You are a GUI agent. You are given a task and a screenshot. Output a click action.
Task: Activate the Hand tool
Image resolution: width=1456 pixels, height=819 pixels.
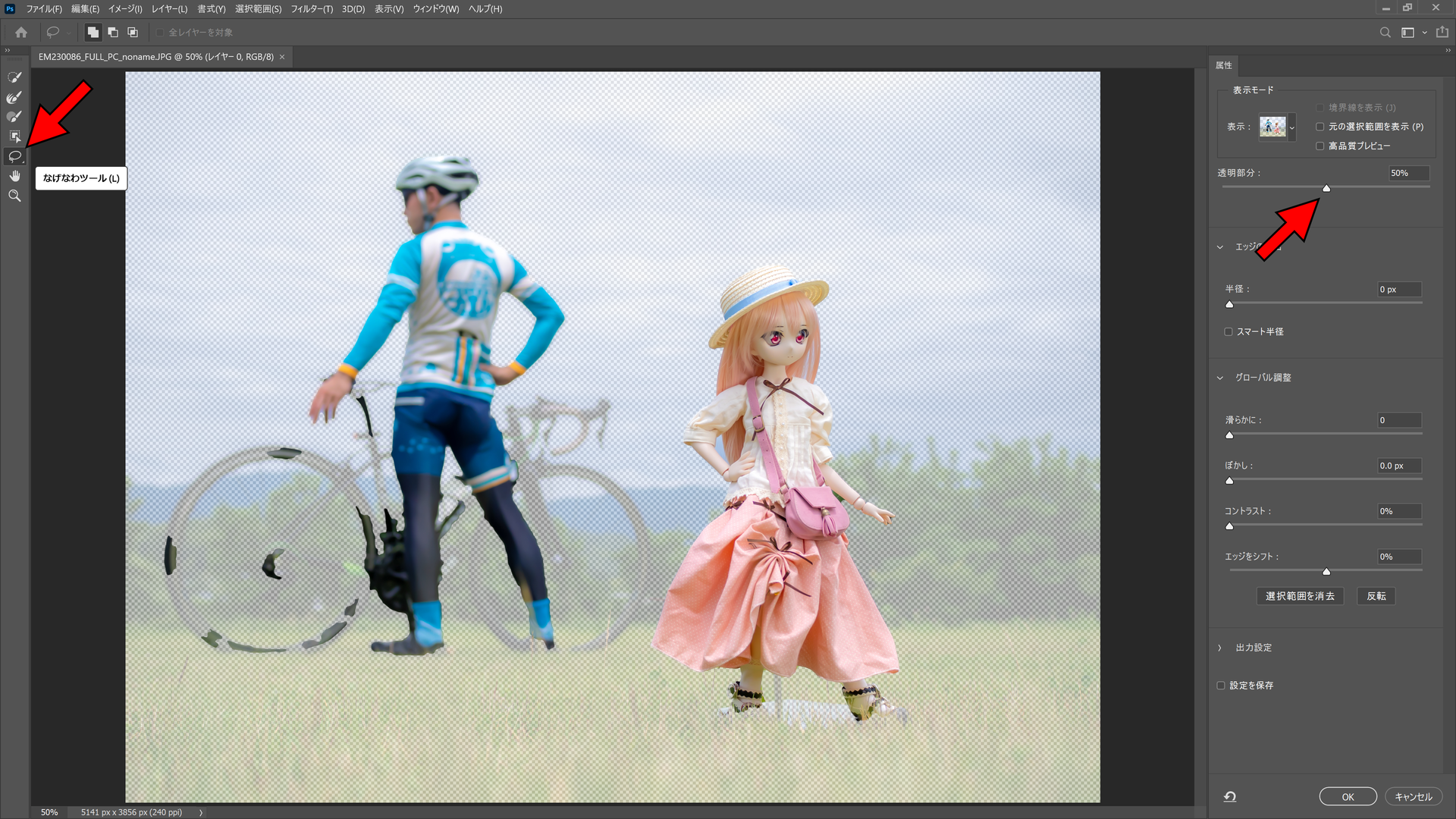pos(14,176)
